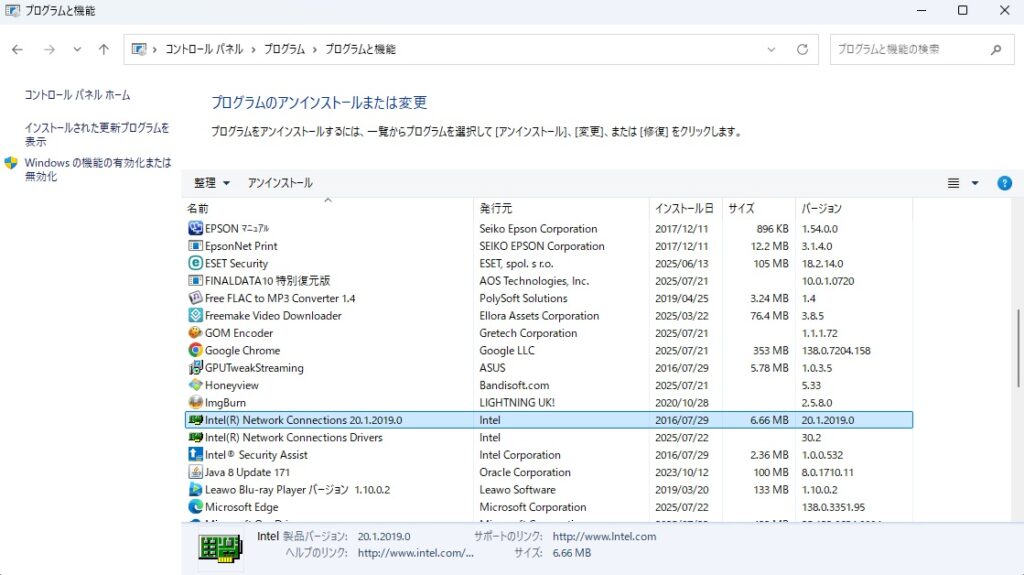Viewport: 1024px width, 575px height.
Task: Open the 整理 dropdown menu
Action: 212,183
